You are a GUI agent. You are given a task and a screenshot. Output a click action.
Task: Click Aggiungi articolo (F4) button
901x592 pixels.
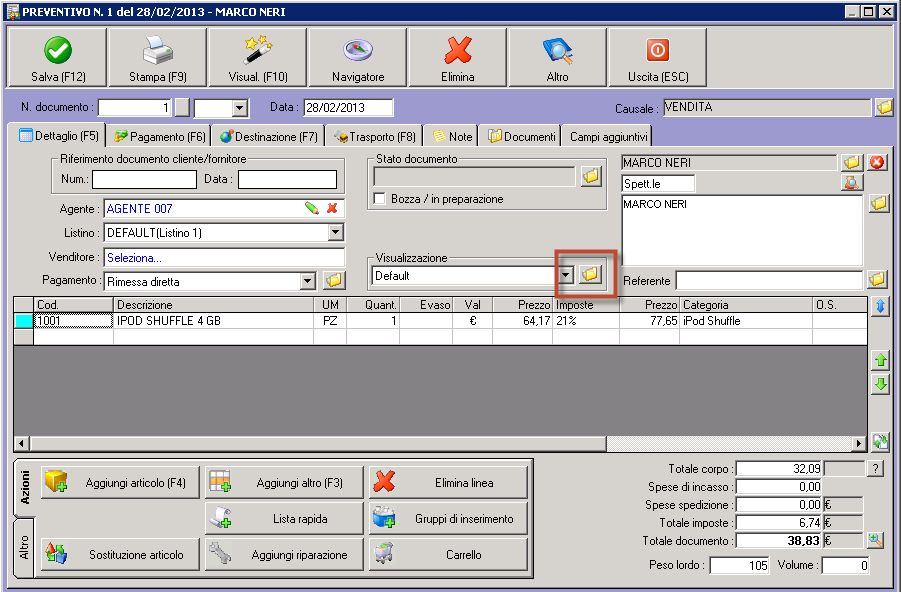(x=120, y=482)
